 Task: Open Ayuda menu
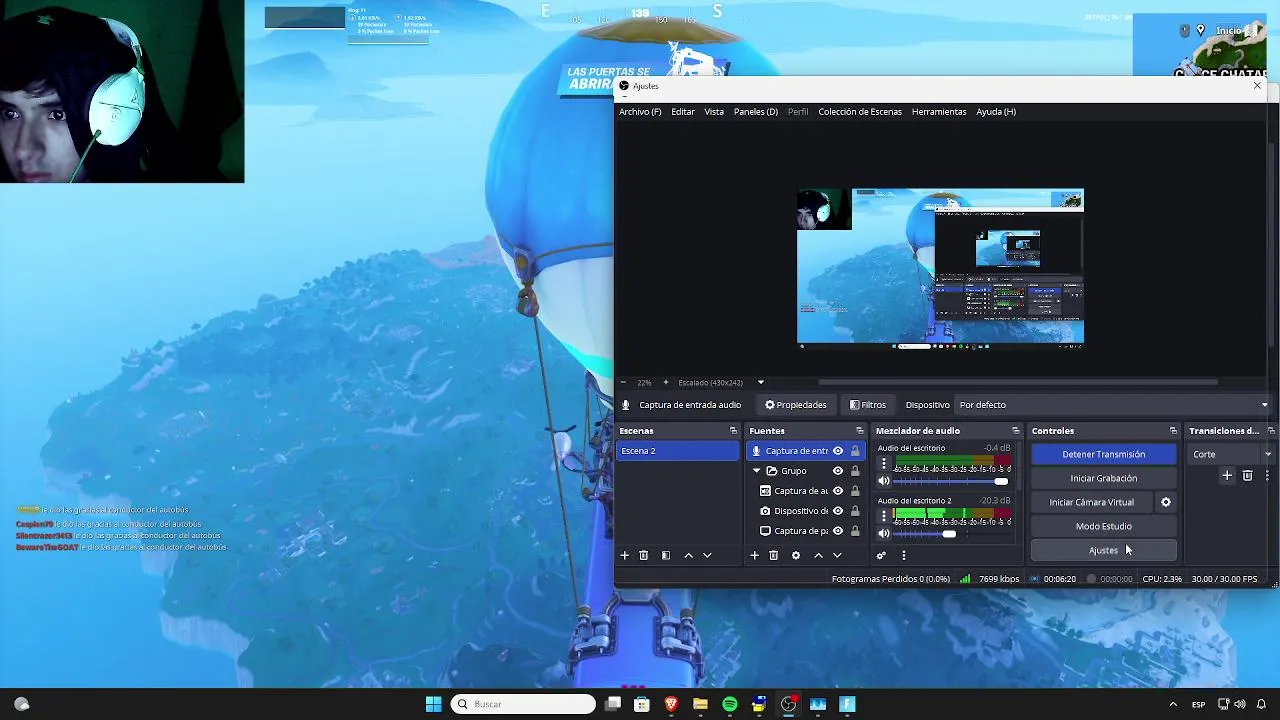click(996, 112)
